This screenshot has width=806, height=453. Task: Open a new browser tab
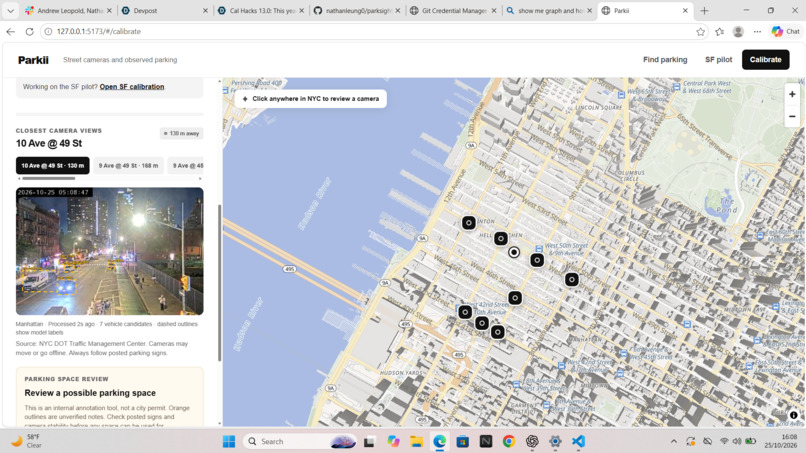pos(704,10)
